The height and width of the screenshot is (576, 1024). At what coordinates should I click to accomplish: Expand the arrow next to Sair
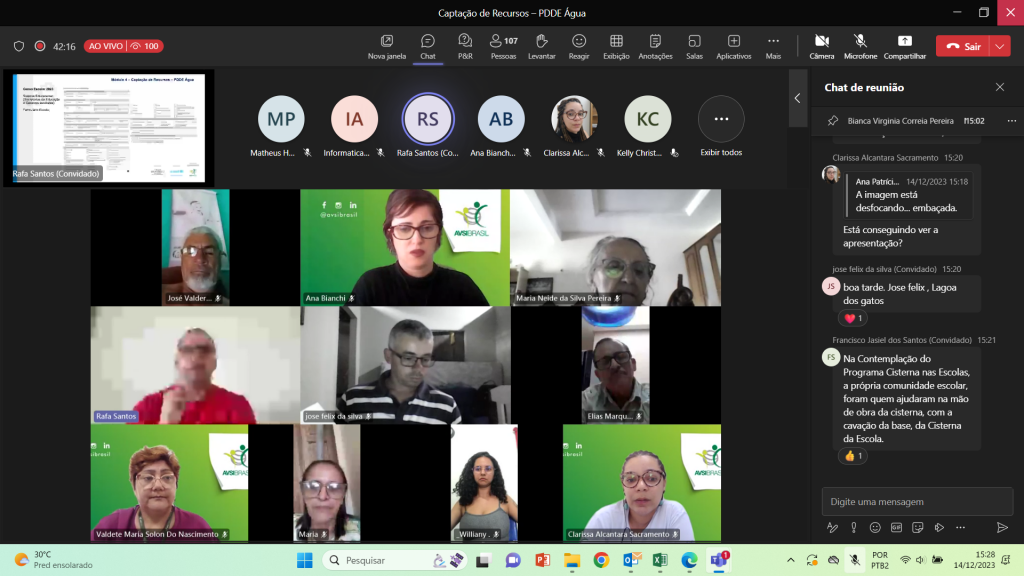pos(1000,46)
